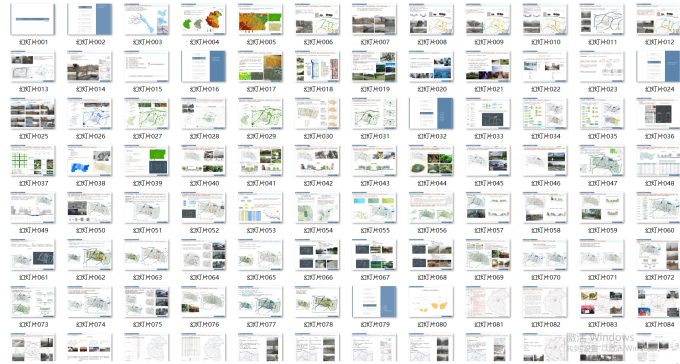Open the 幻灯片003 map thumbnail
This screenshot has width=680, height=364.
pyautogui.click(x=147, y=20)
